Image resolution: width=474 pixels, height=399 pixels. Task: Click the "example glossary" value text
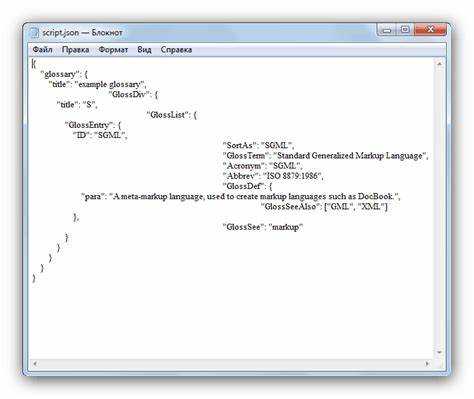[109, 84]
